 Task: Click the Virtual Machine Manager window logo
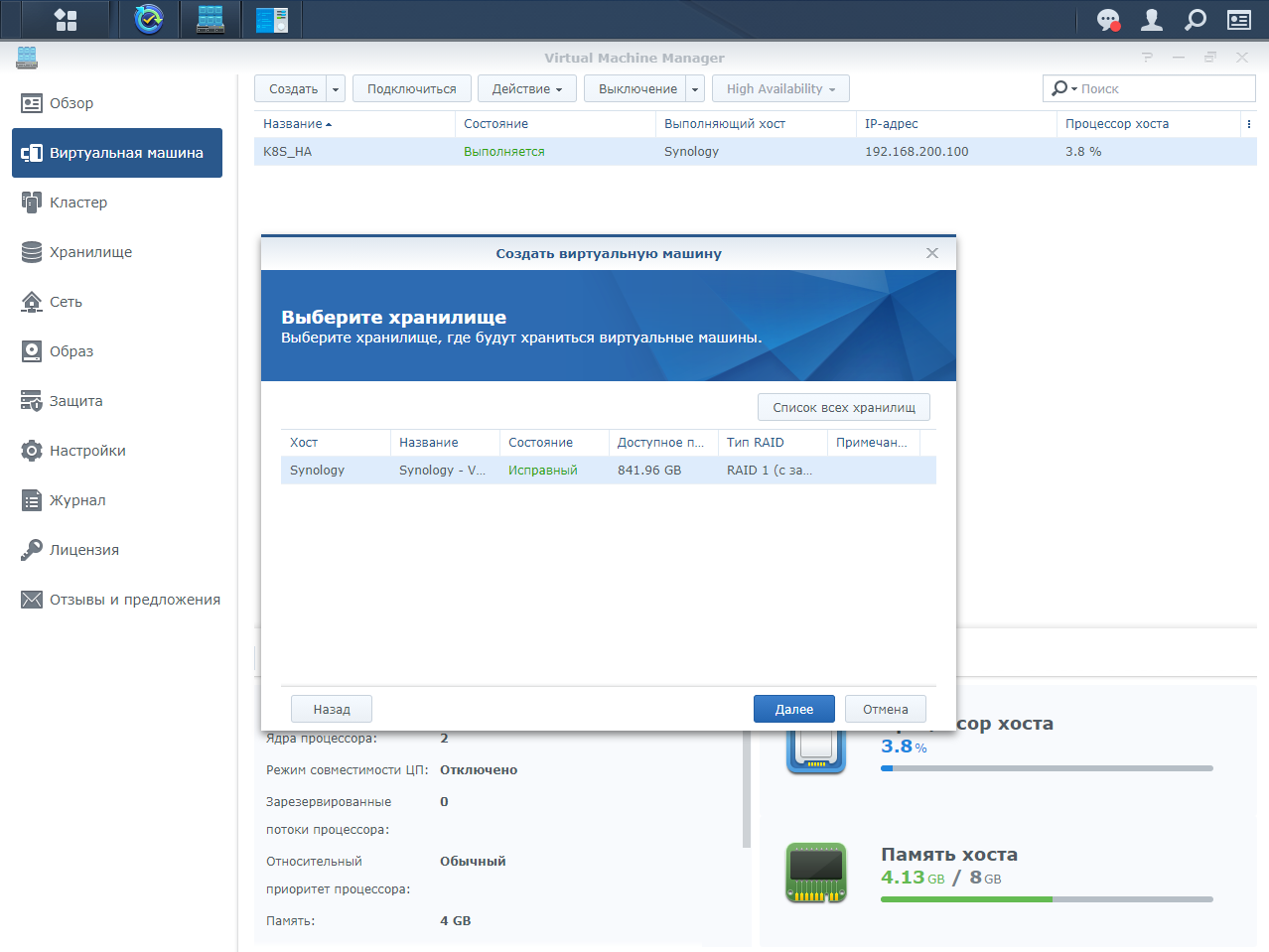[27, 58]
